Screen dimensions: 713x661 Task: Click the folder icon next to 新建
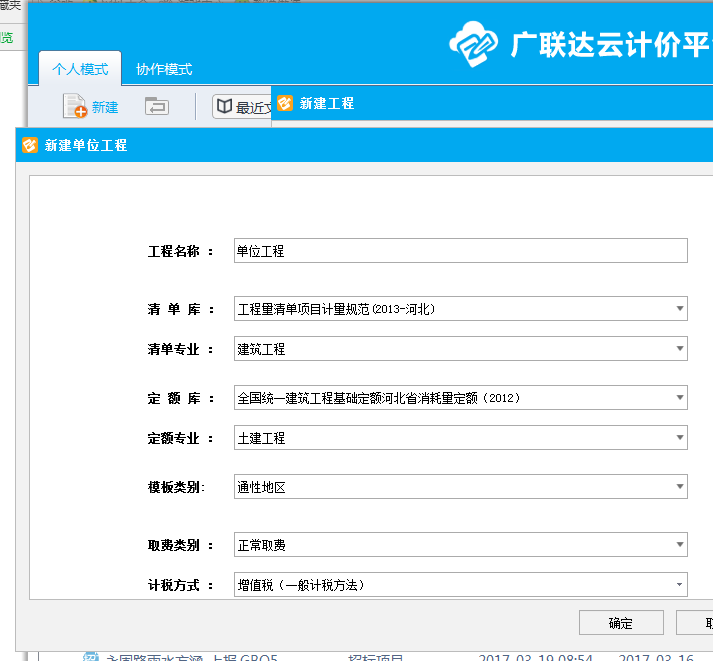pos(157,106)
